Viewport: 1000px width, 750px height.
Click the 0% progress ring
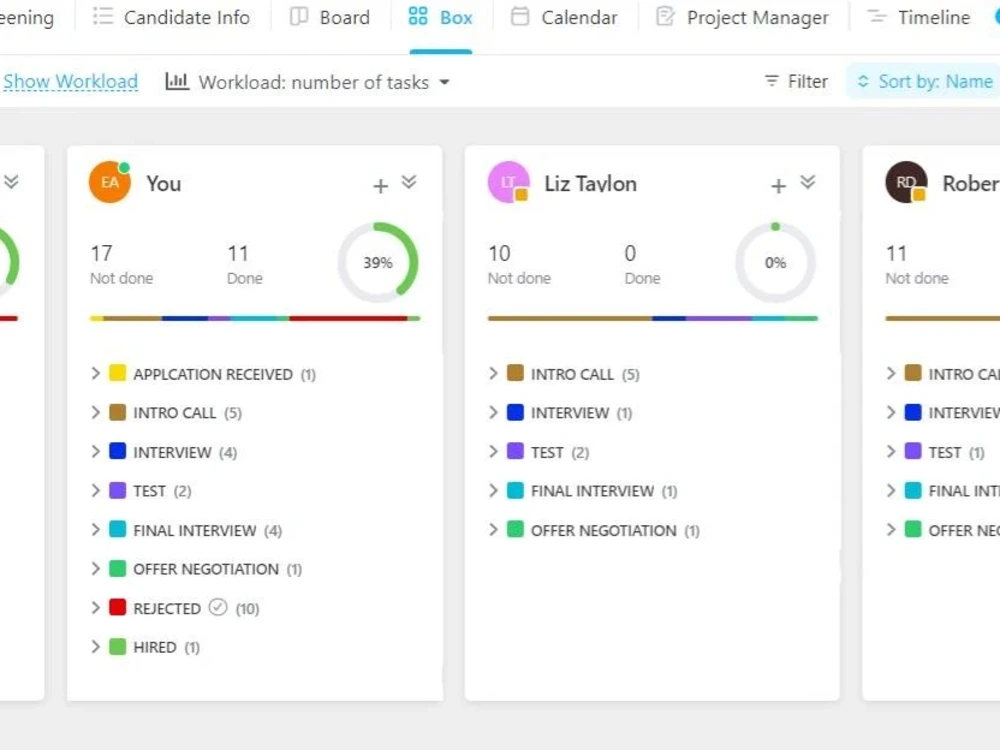(x=776, y=262)
